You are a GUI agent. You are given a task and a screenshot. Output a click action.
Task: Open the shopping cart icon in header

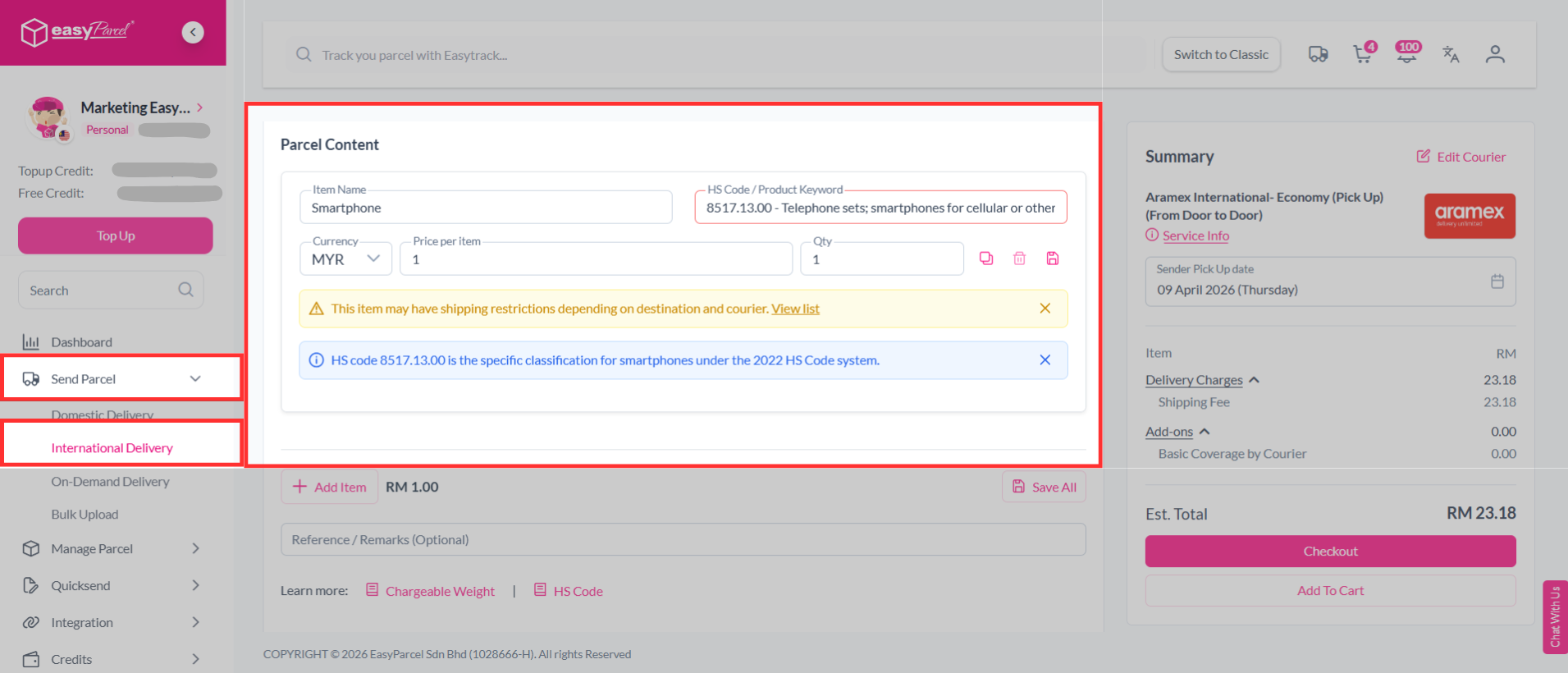(x=1363, y=54)
